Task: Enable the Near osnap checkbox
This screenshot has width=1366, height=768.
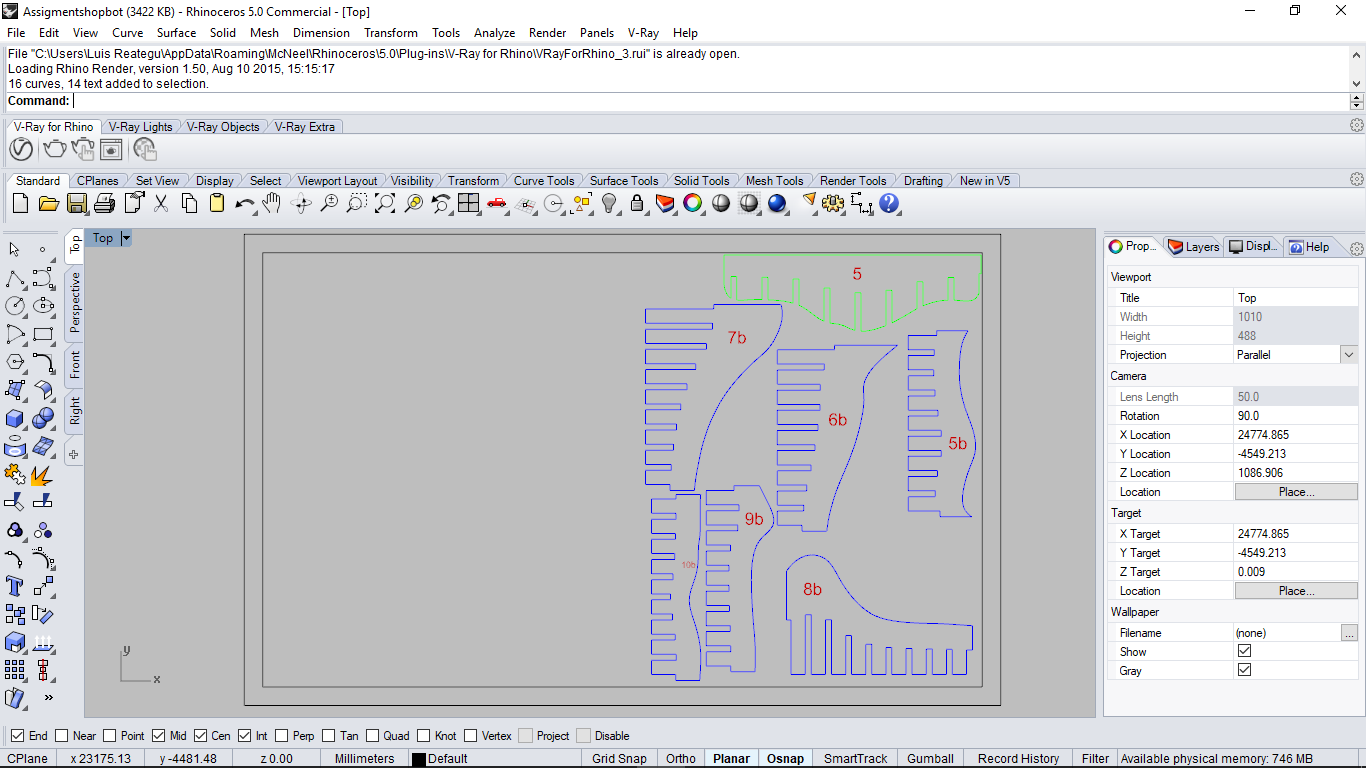Action: pos(62,736)
